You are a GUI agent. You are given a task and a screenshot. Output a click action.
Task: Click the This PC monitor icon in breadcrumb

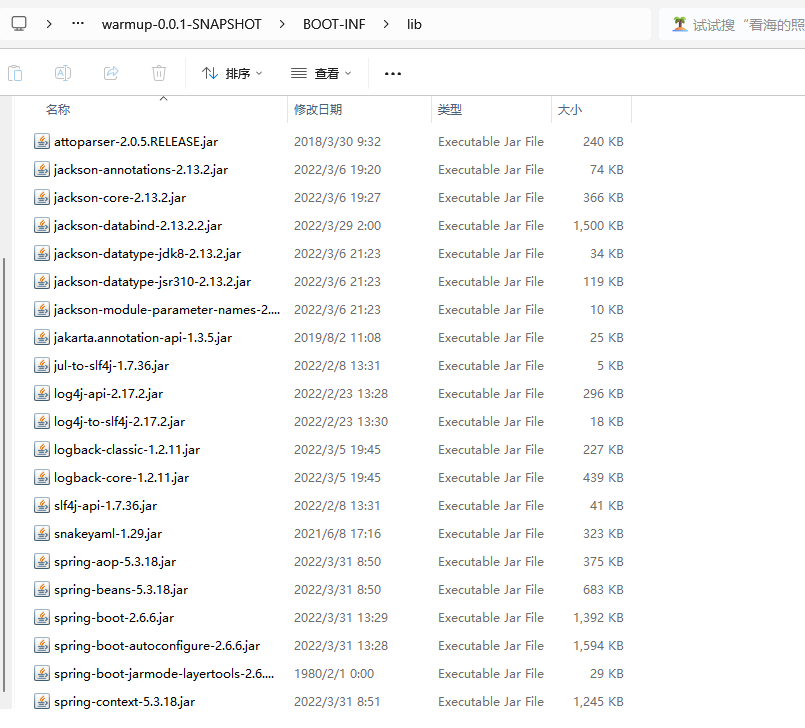click(19, 24)
